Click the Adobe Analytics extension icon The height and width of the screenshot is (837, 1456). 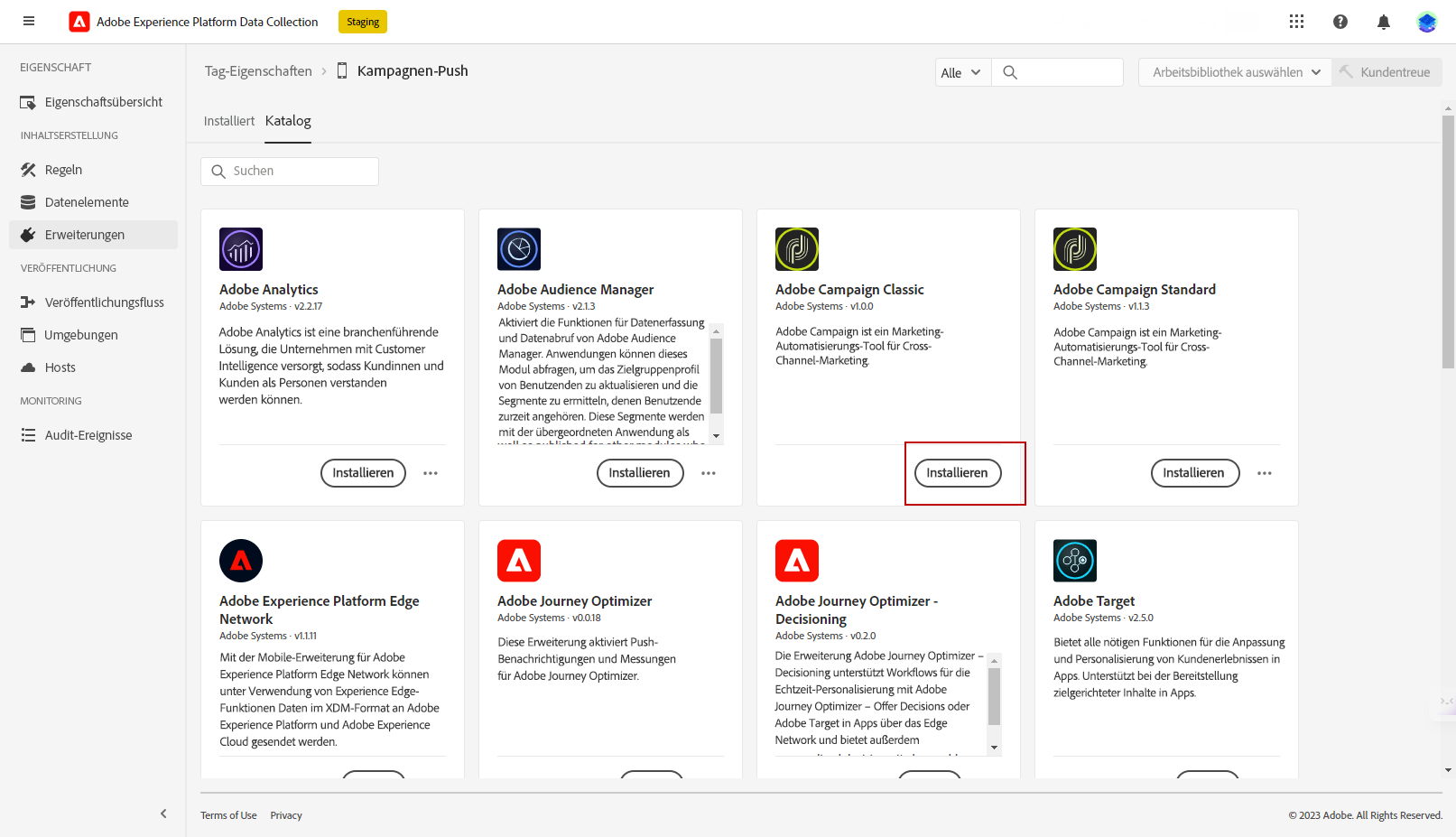(x=241, y=249)
